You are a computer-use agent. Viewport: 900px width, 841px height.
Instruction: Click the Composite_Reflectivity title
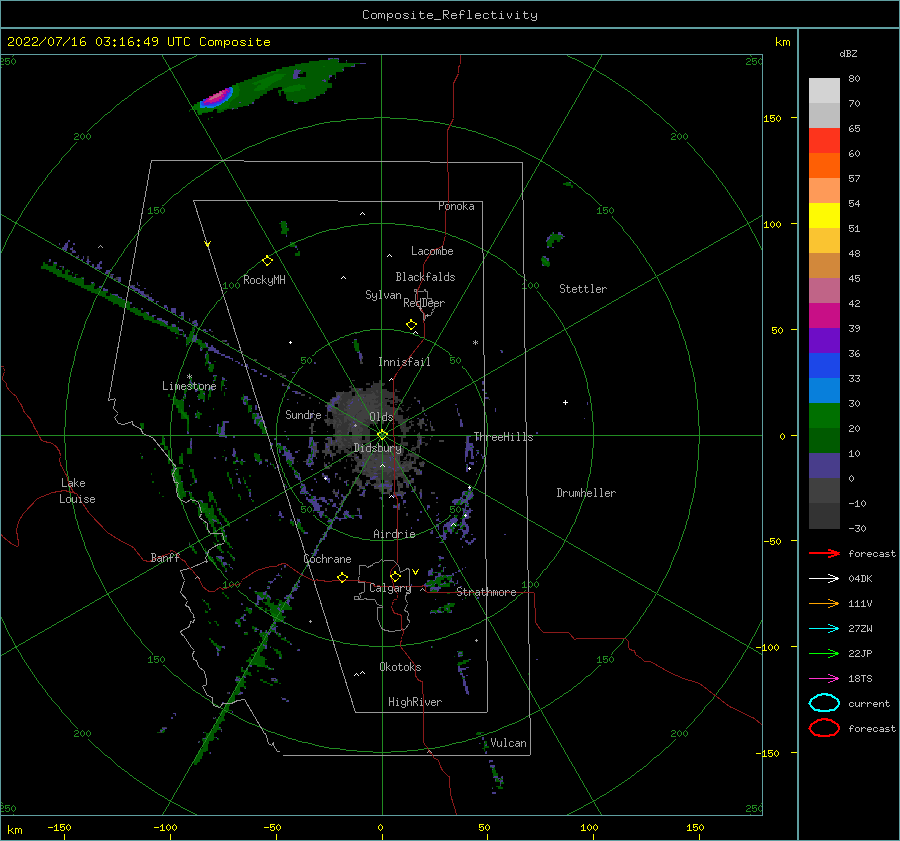click(449, 15)
